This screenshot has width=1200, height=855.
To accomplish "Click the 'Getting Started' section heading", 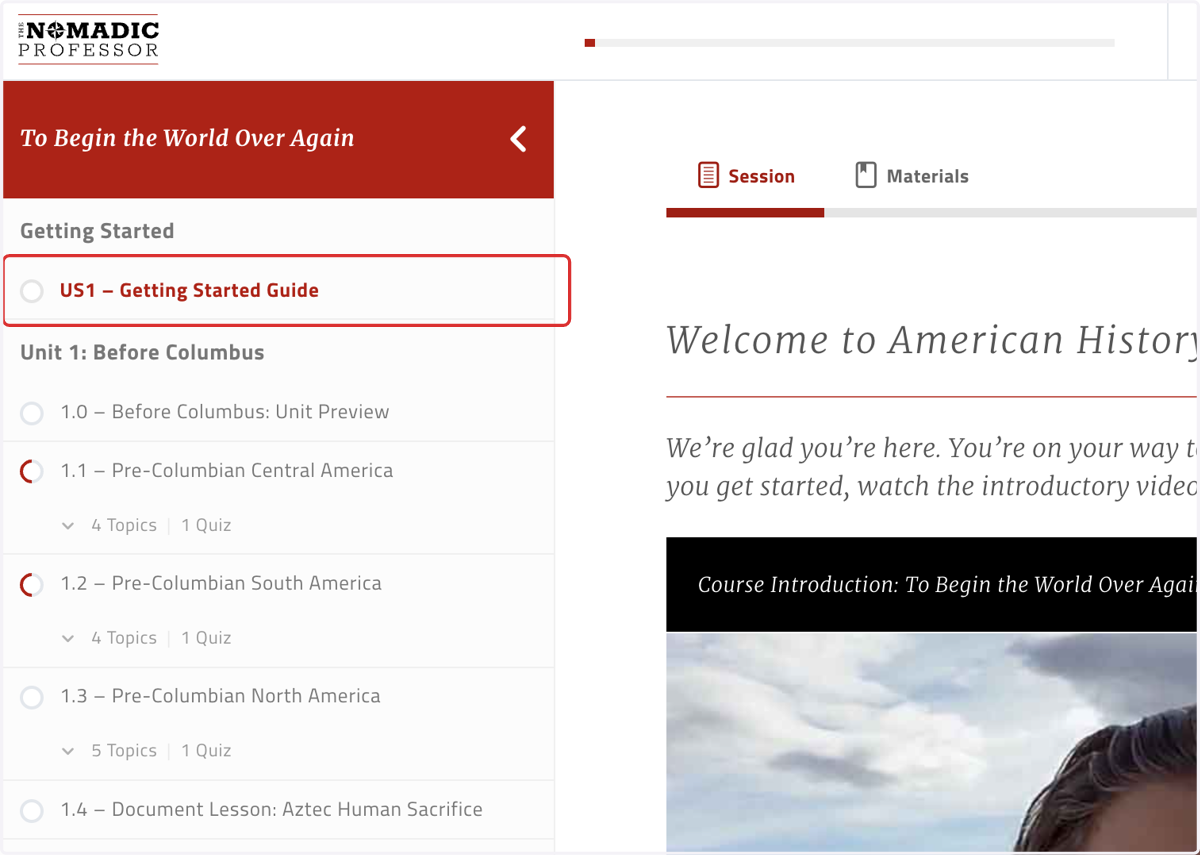I will 97,231.
